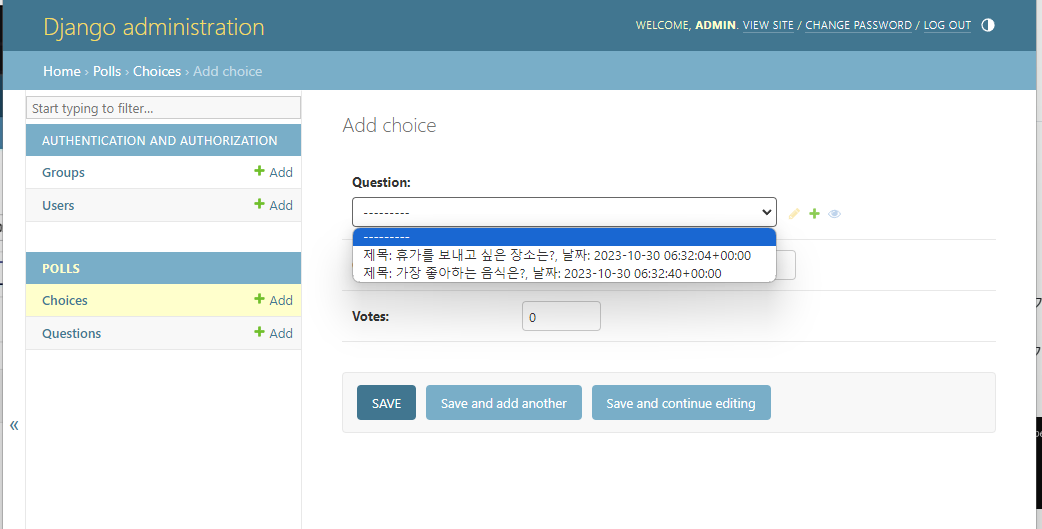Click the plus Add next to Users
The image size is (1042, 529).
coord(273,205)
